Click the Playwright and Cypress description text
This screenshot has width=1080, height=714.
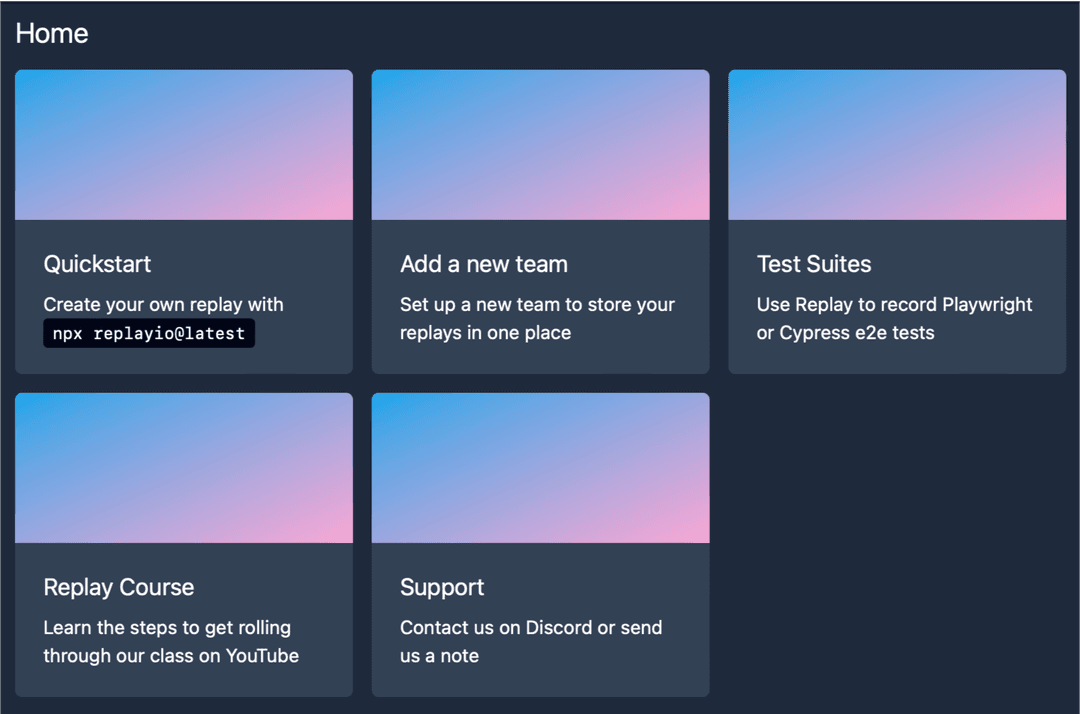(x=893, y=318)
